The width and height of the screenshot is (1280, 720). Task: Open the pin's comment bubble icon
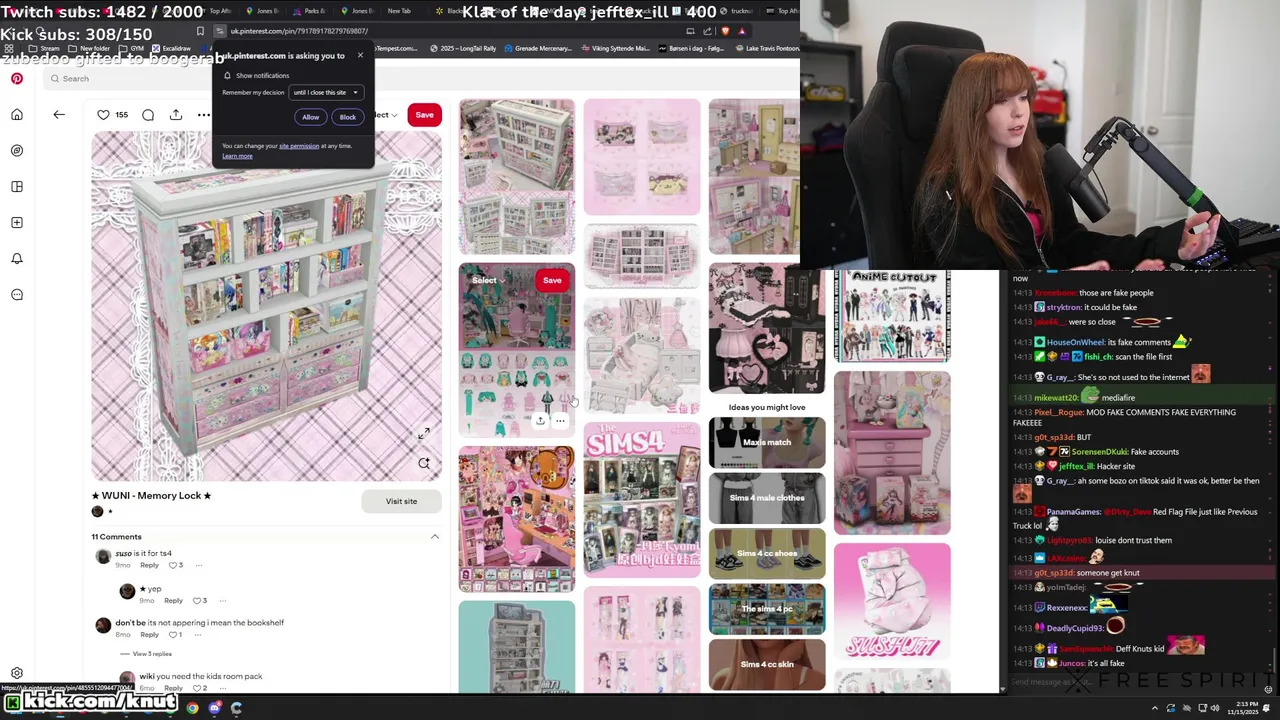(x=148, y=115)
